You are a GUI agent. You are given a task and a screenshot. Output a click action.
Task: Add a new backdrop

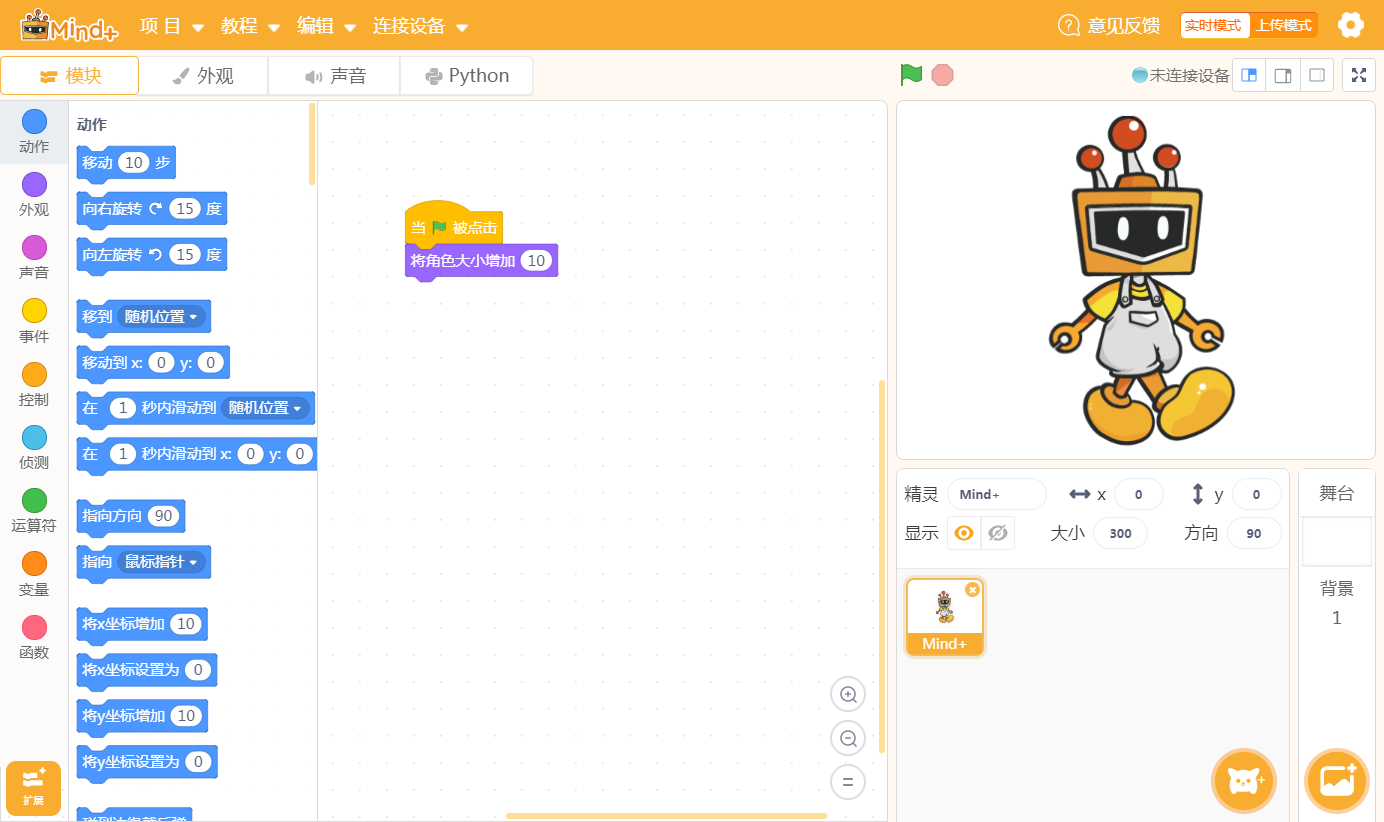[1337, 781]
